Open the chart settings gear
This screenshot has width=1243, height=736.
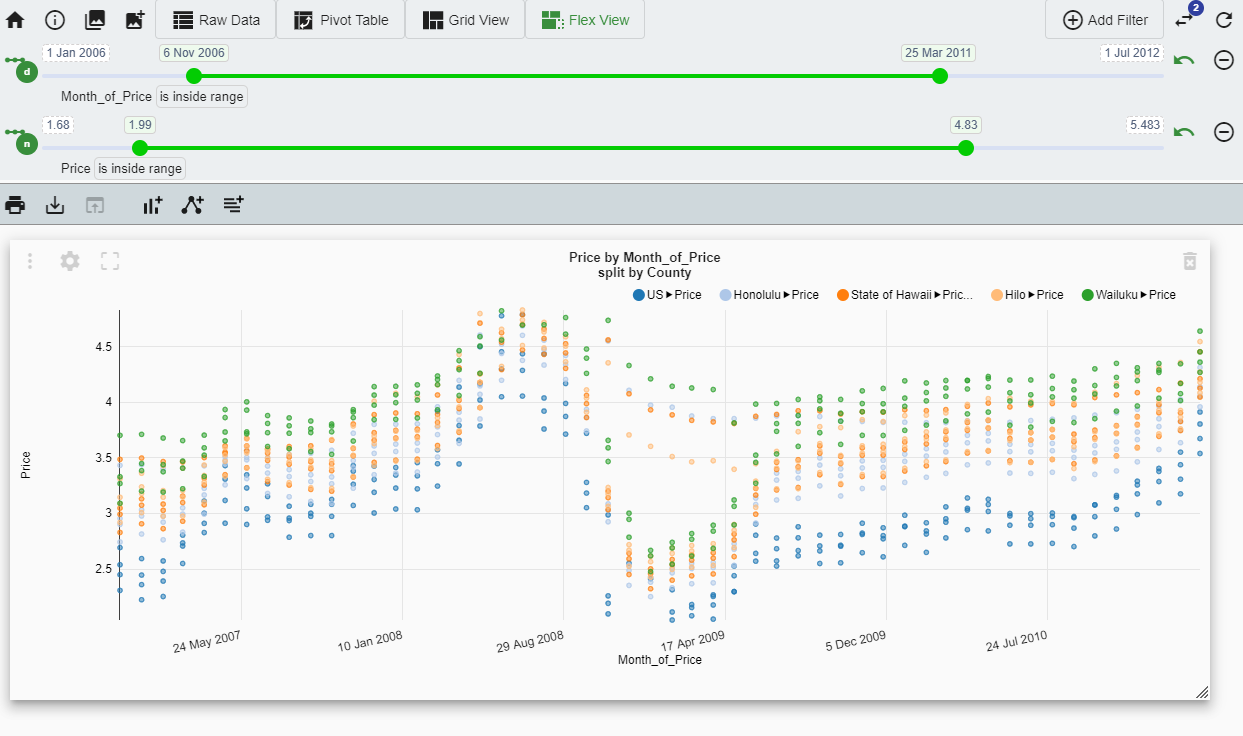tap(70, 261)
